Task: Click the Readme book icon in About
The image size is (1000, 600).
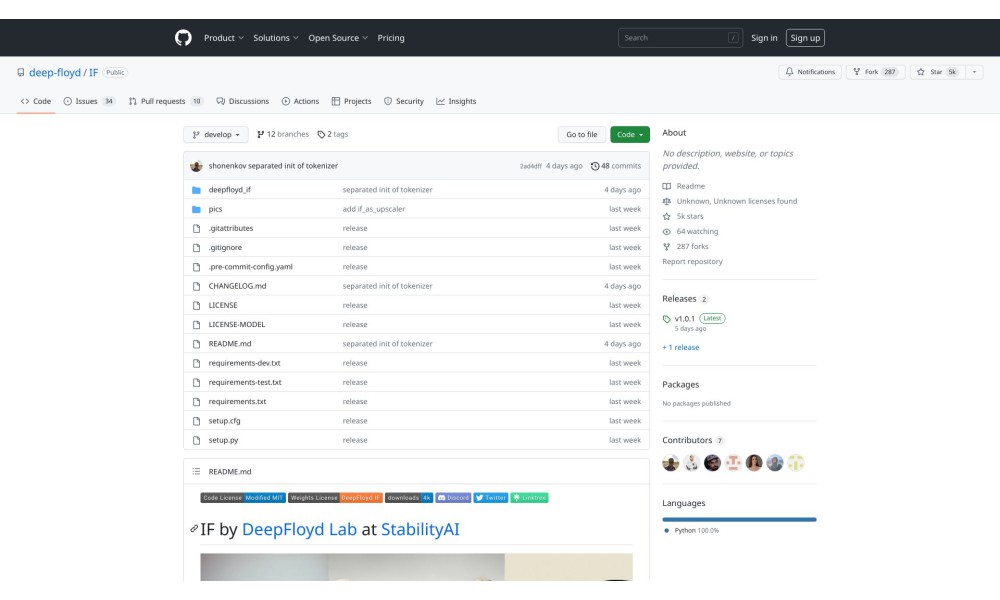Action: pos(666,186)
